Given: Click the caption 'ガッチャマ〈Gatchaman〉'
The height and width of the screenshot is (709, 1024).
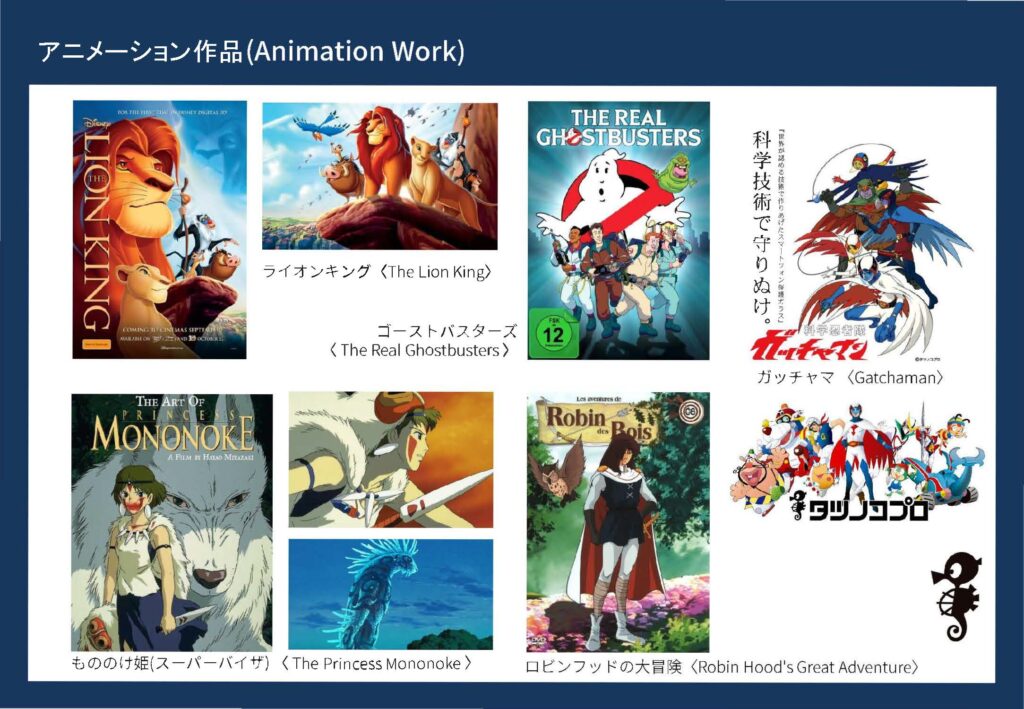Looking at the screenshot, I should pyautogui.click(x=850, y=377).
